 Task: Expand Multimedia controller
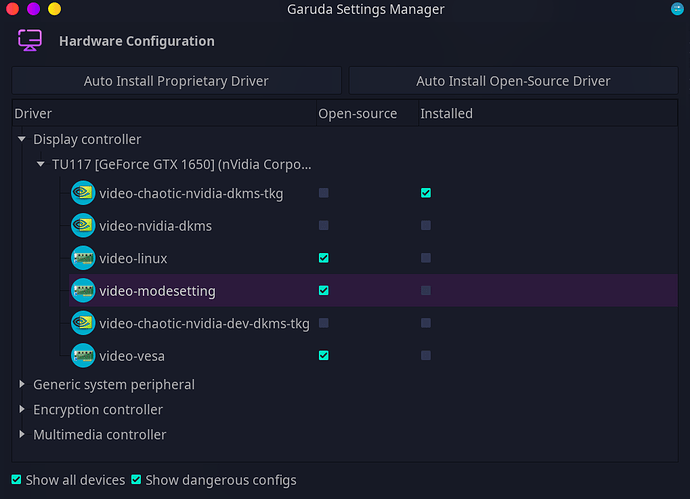pos(22,434)
